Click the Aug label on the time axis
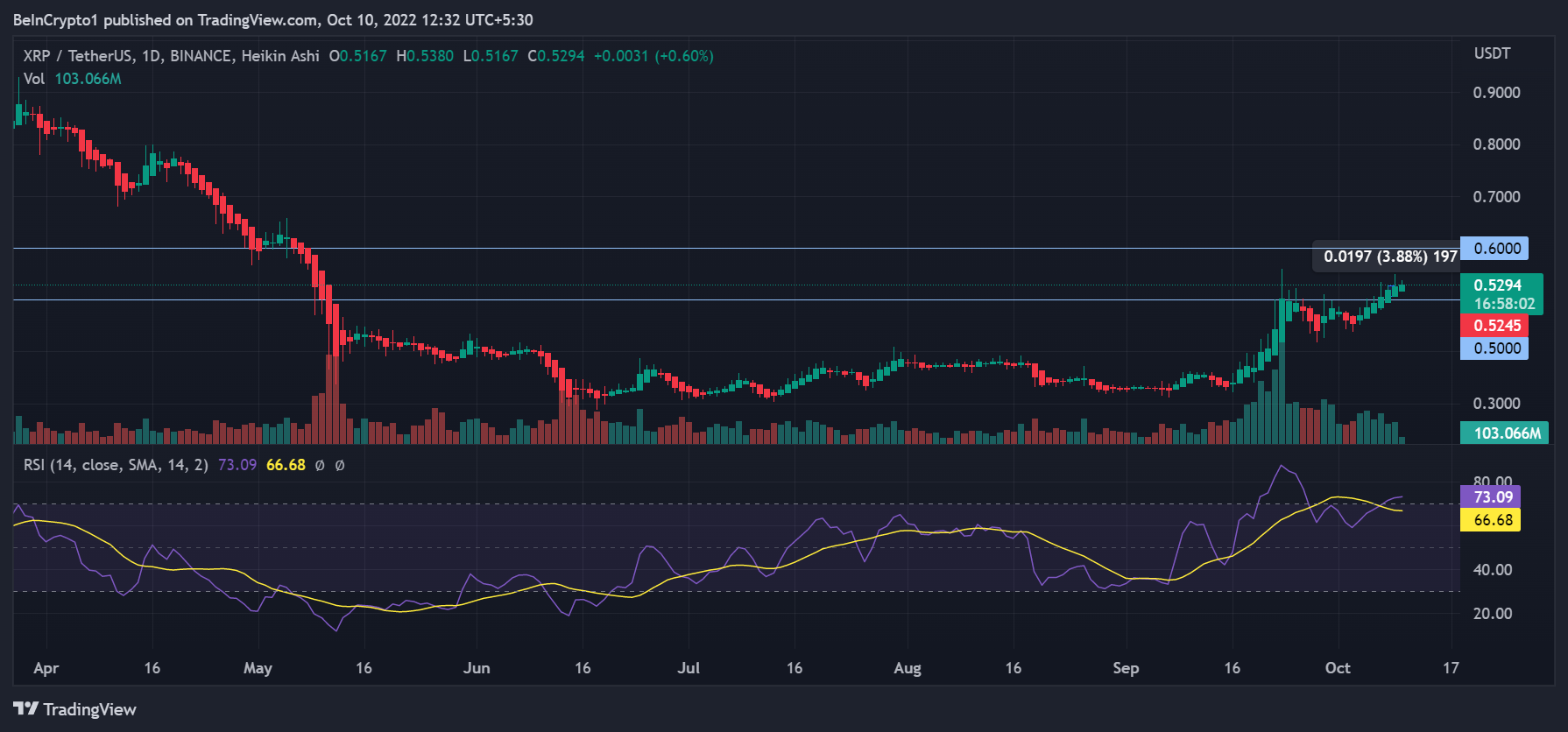This screenshot has width=1568, height=732. coord(907,668)
